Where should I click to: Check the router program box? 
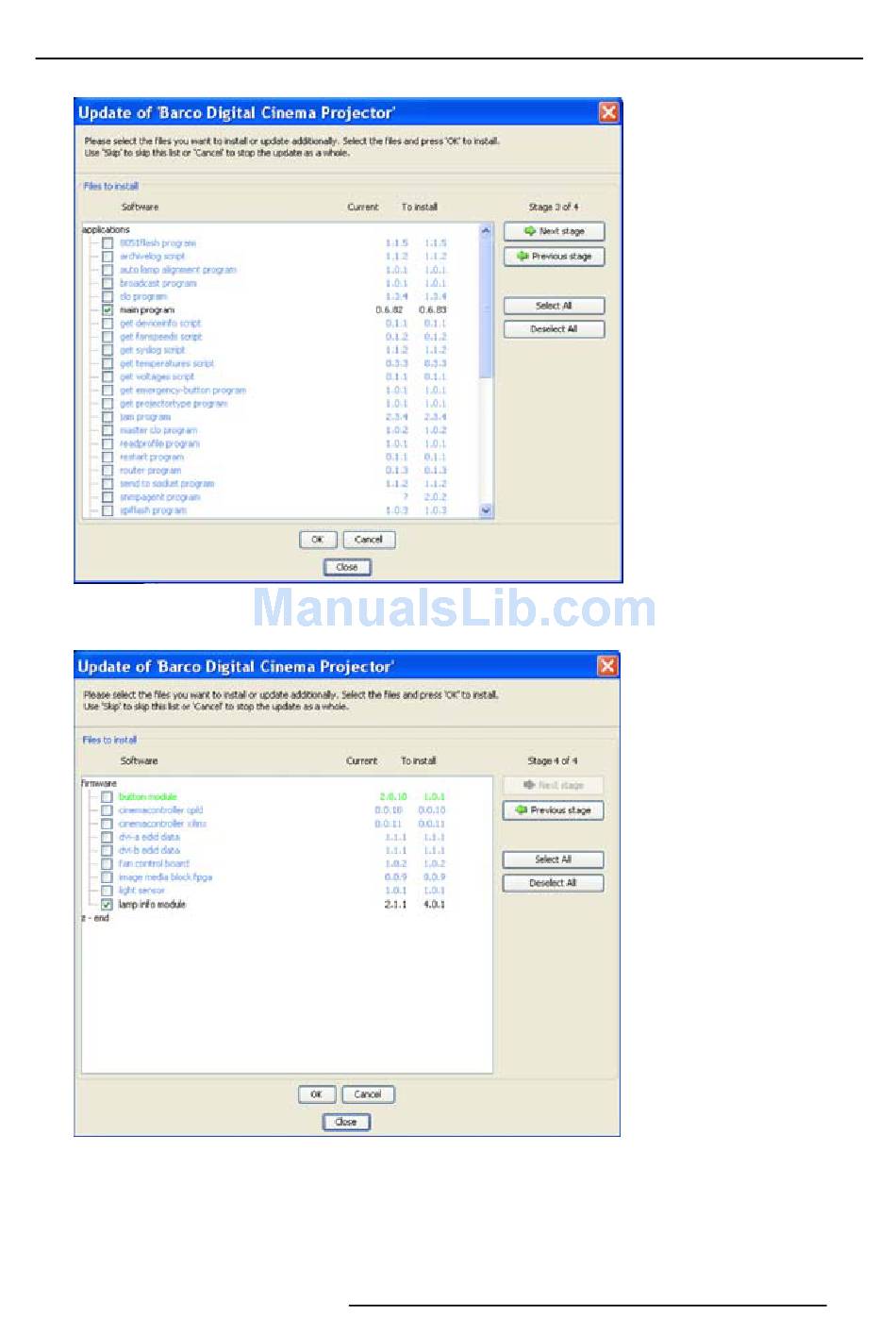pyautogui.click(x=108, y=471)
